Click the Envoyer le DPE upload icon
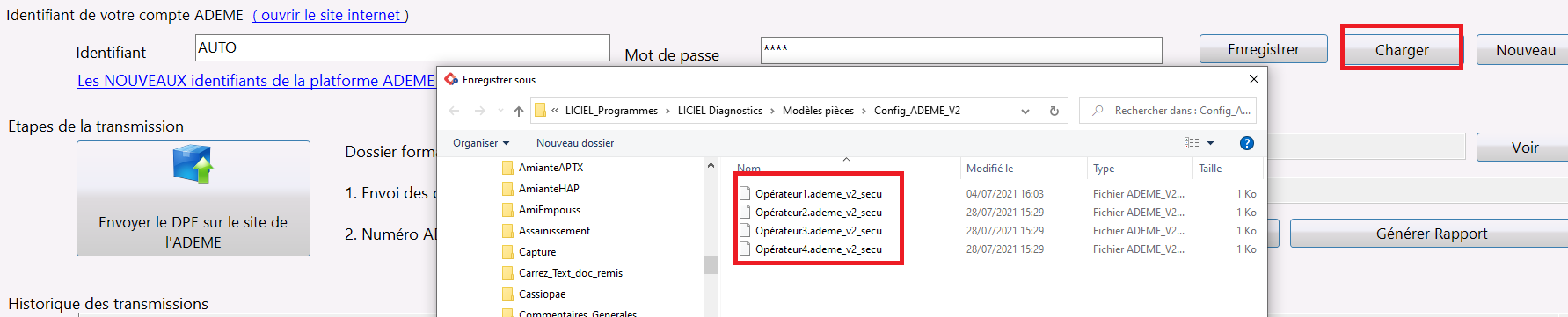This screenshot has width=1568, height=317. click(193, 164)
